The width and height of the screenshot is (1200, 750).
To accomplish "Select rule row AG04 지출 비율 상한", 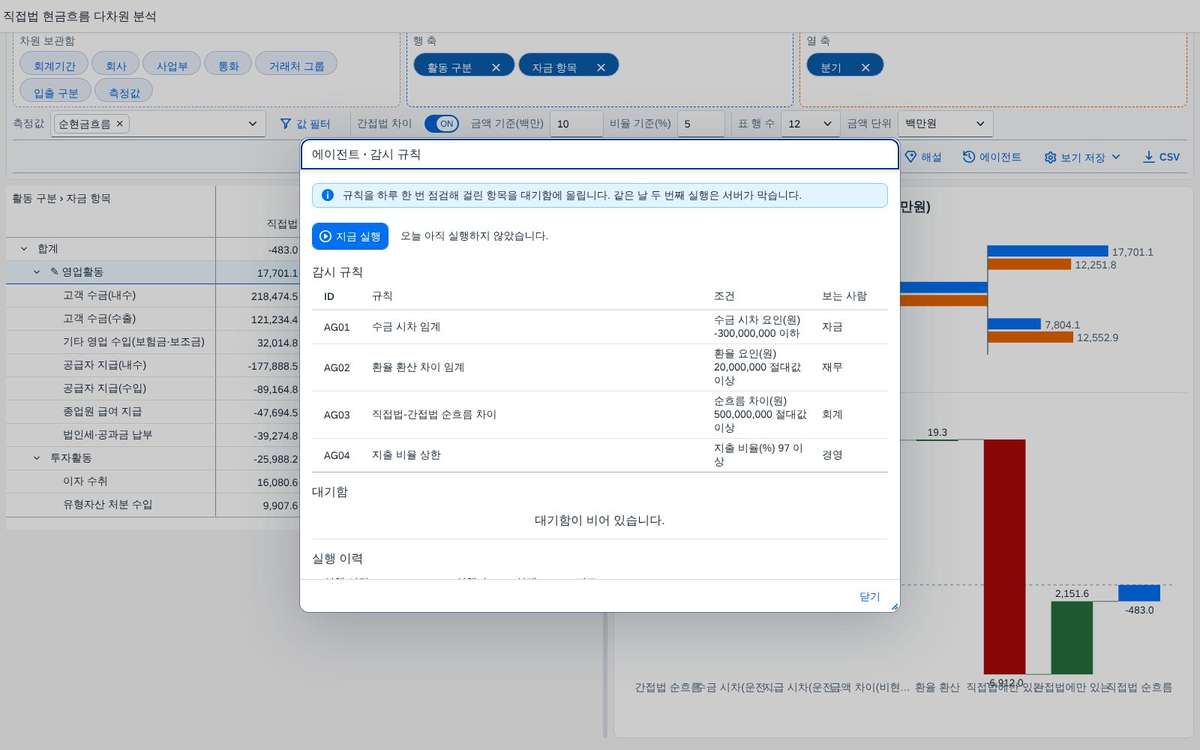I will [x=600, y=455].
